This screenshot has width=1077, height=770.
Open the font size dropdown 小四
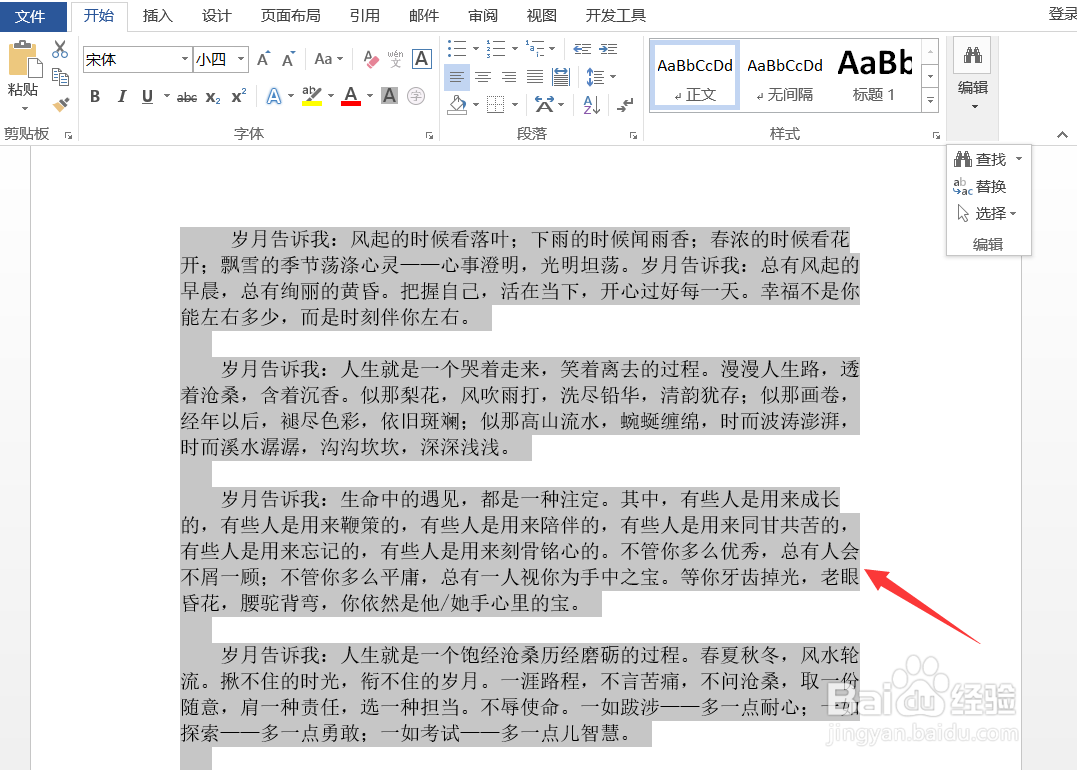click(240, 60)
